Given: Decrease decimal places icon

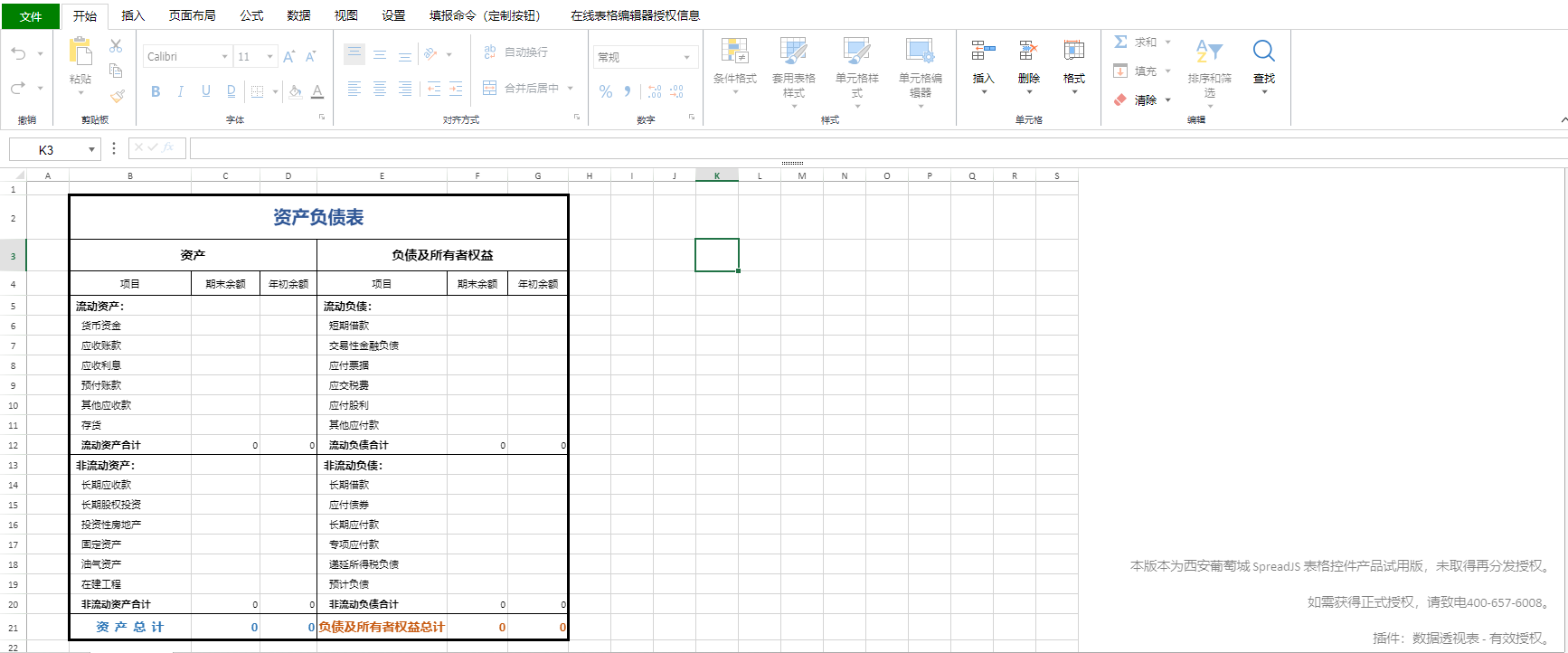Looking at the screenshot, I should tap(676, 91).
